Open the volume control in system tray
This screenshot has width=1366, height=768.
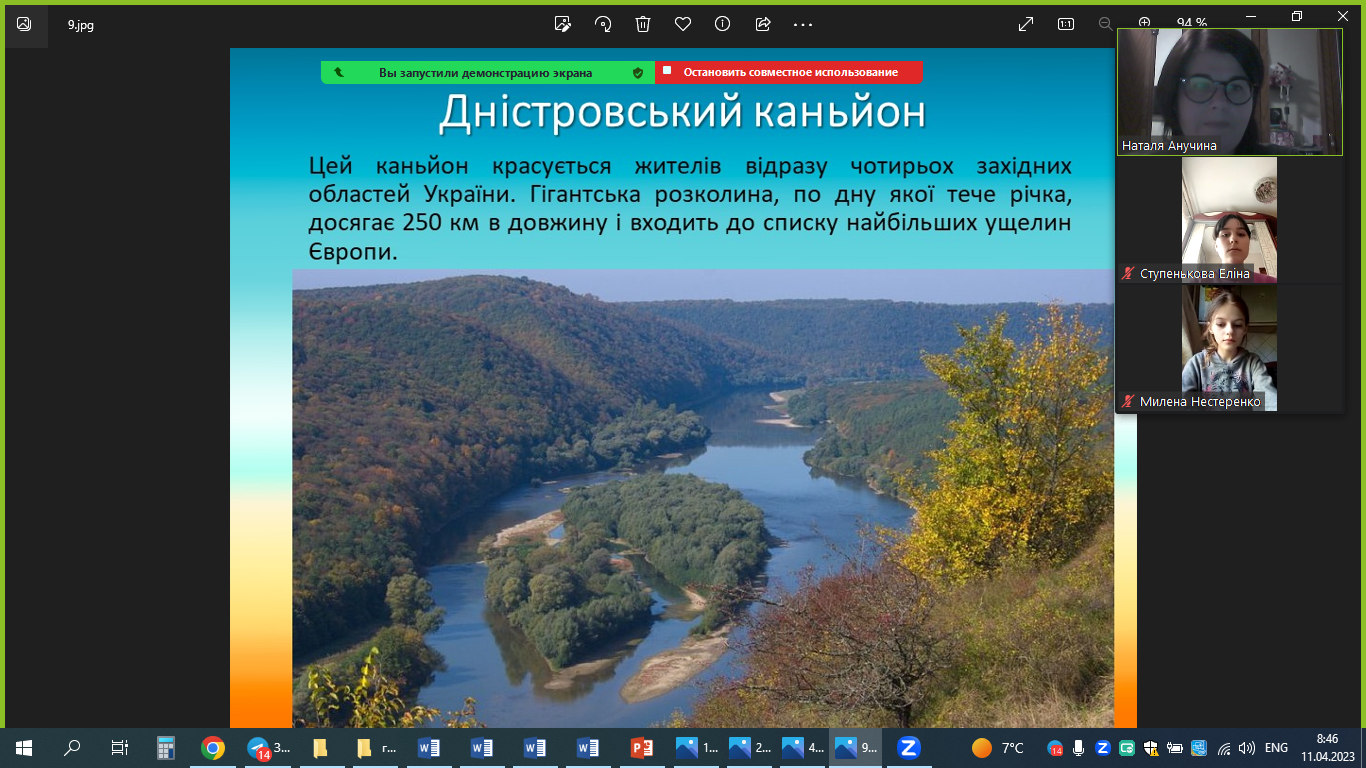pyautogui.click(x=1246, y=747)
